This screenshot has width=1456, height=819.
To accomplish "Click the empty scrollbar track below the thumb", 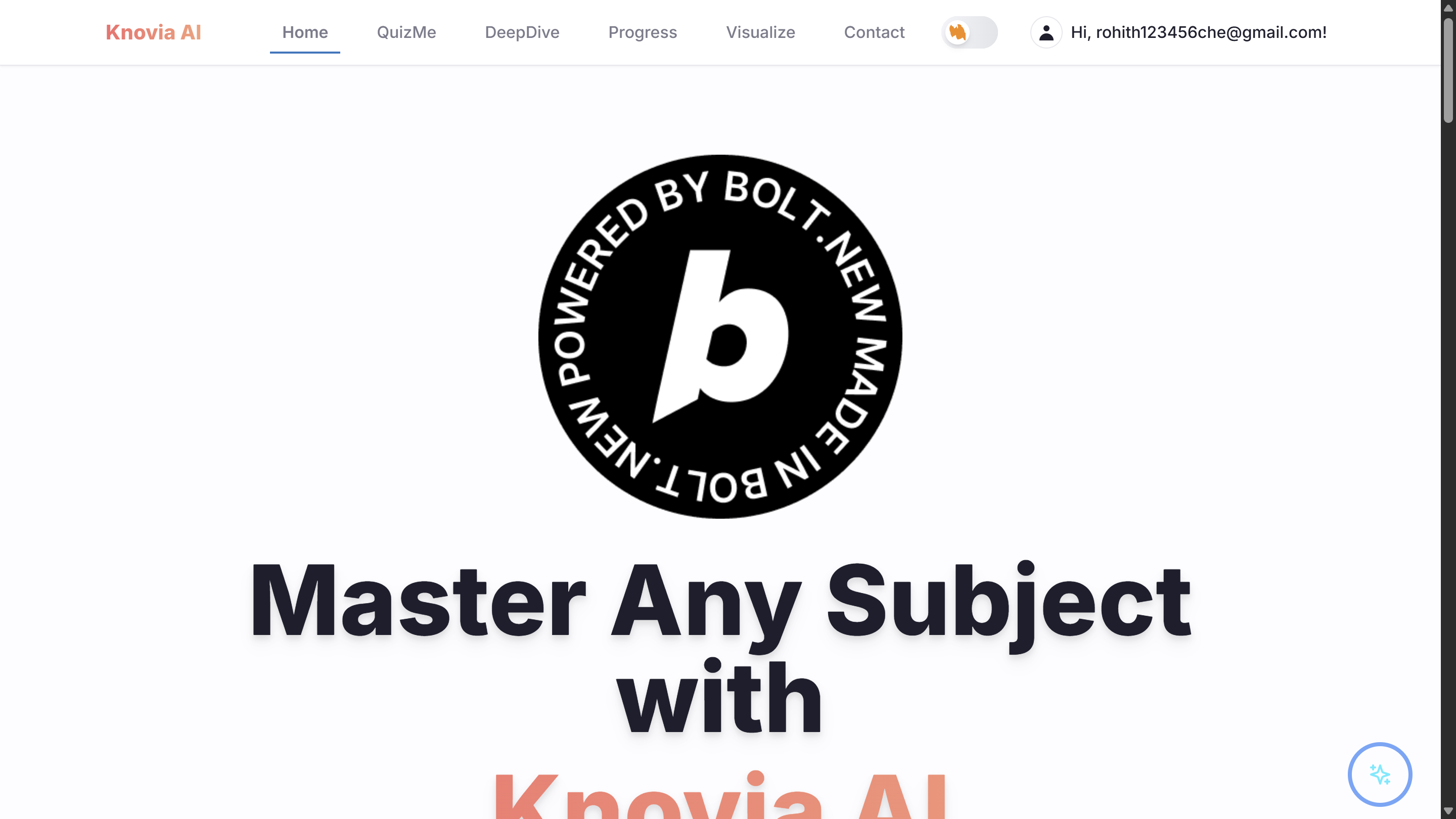I will coord(1448,464).
